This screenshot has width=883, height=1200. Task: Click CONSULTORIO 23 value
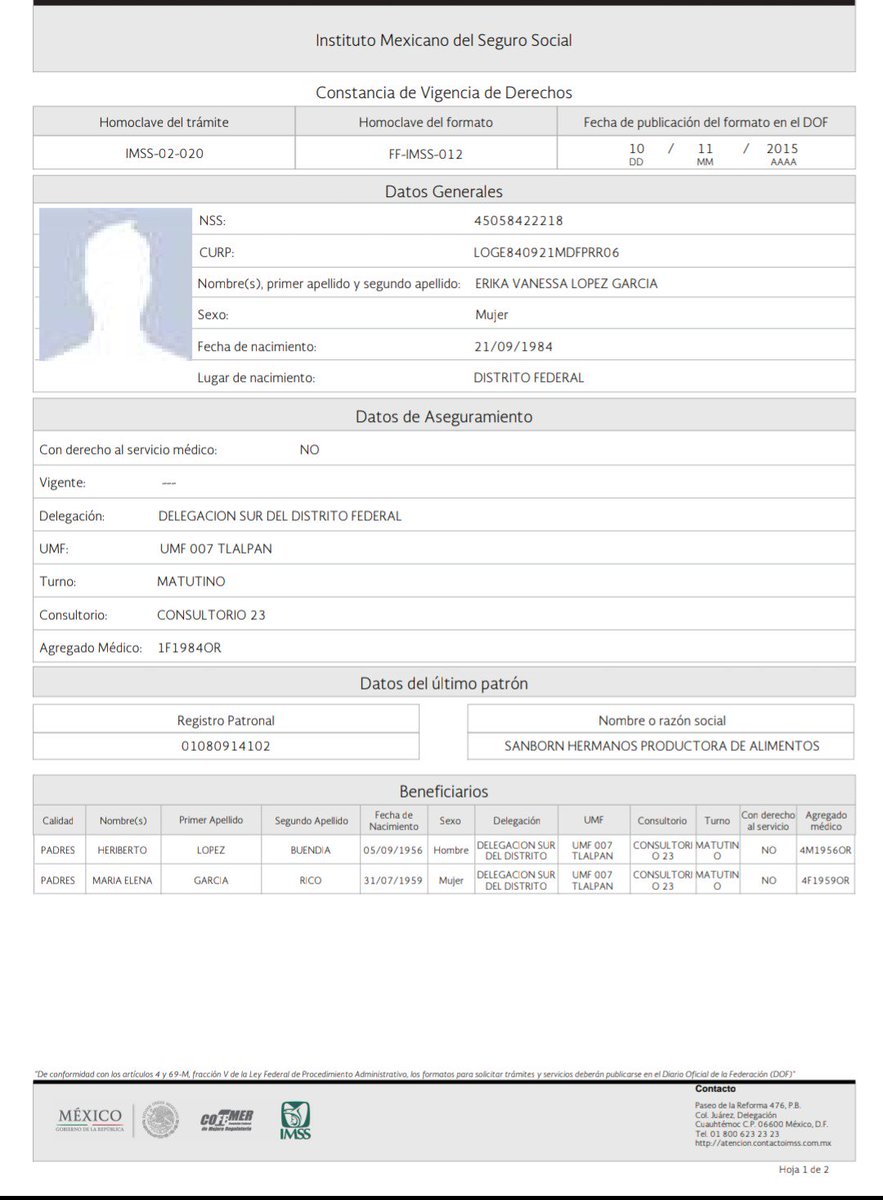211,615
